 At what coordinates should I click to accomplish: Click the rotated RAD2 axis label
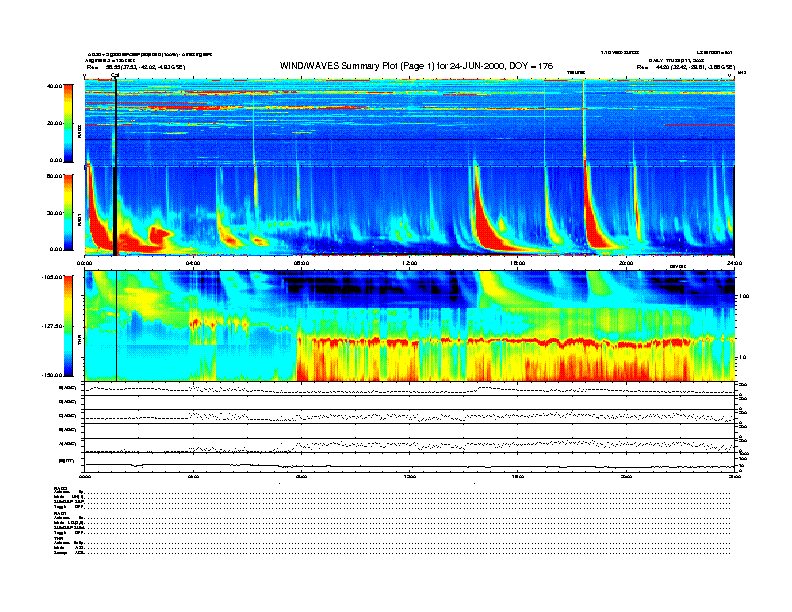(79, 132)
